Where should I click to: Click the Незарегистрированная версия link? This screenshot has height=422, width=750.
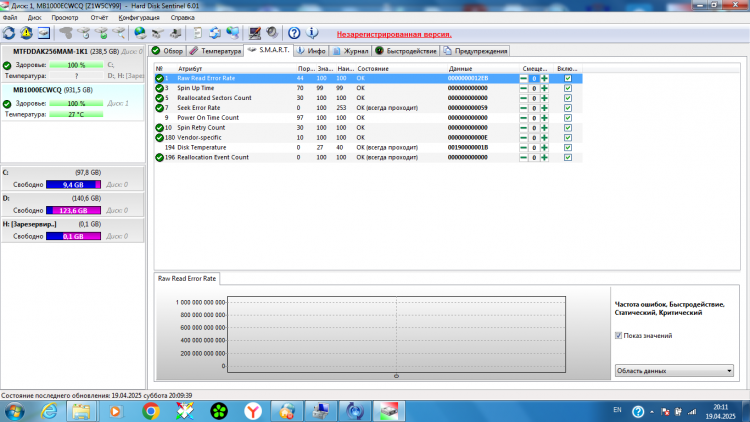tap(394, 34)
